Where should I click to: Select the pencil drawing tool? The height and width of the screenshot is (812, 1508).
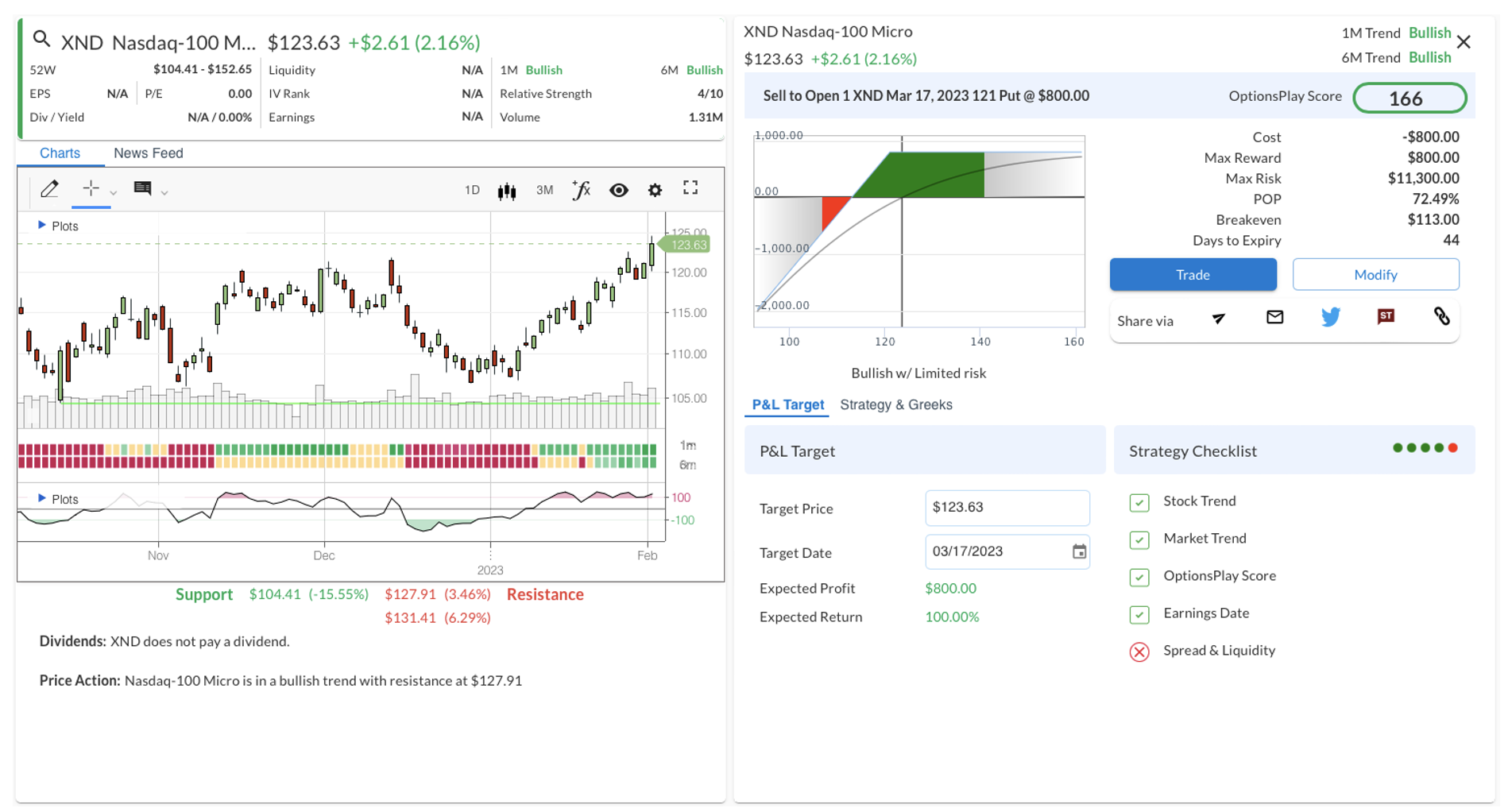(49, 189)
